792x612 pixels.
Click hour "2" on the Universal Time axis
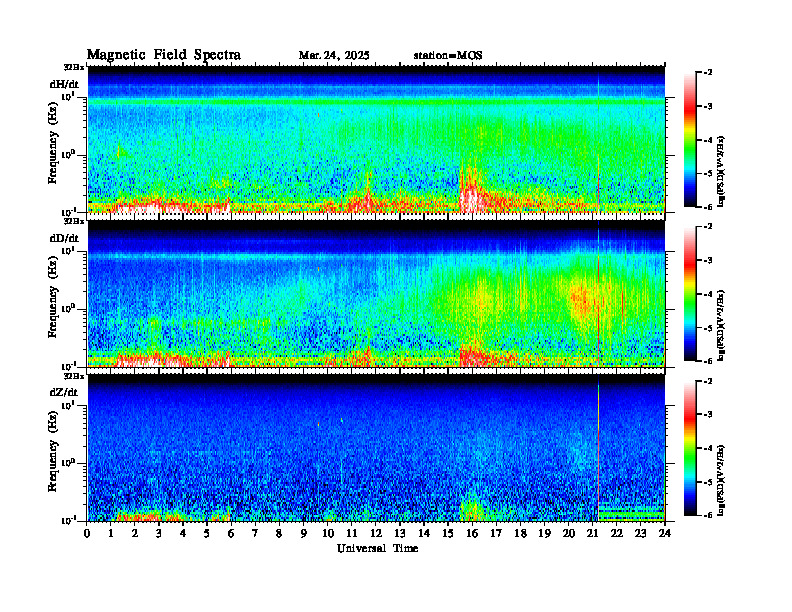135,534
